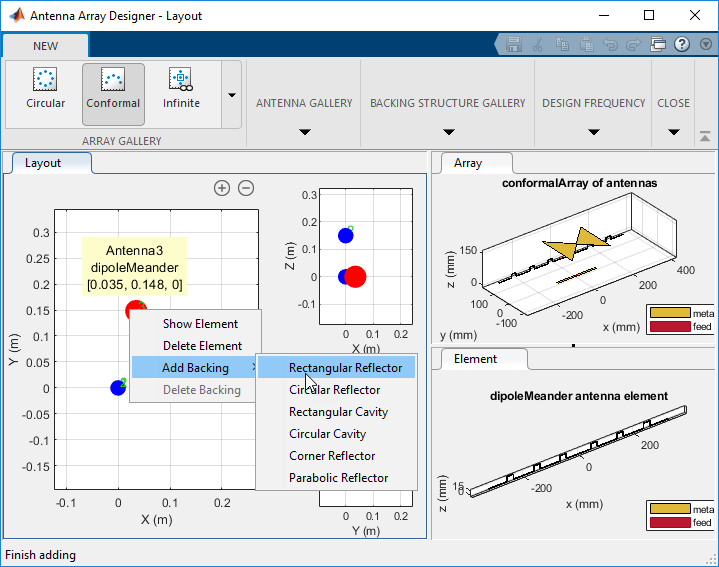Image resolution: width=719 pixels, height=567 pixels.
Task: Open Help question mark icon
Action: point(682,44)
